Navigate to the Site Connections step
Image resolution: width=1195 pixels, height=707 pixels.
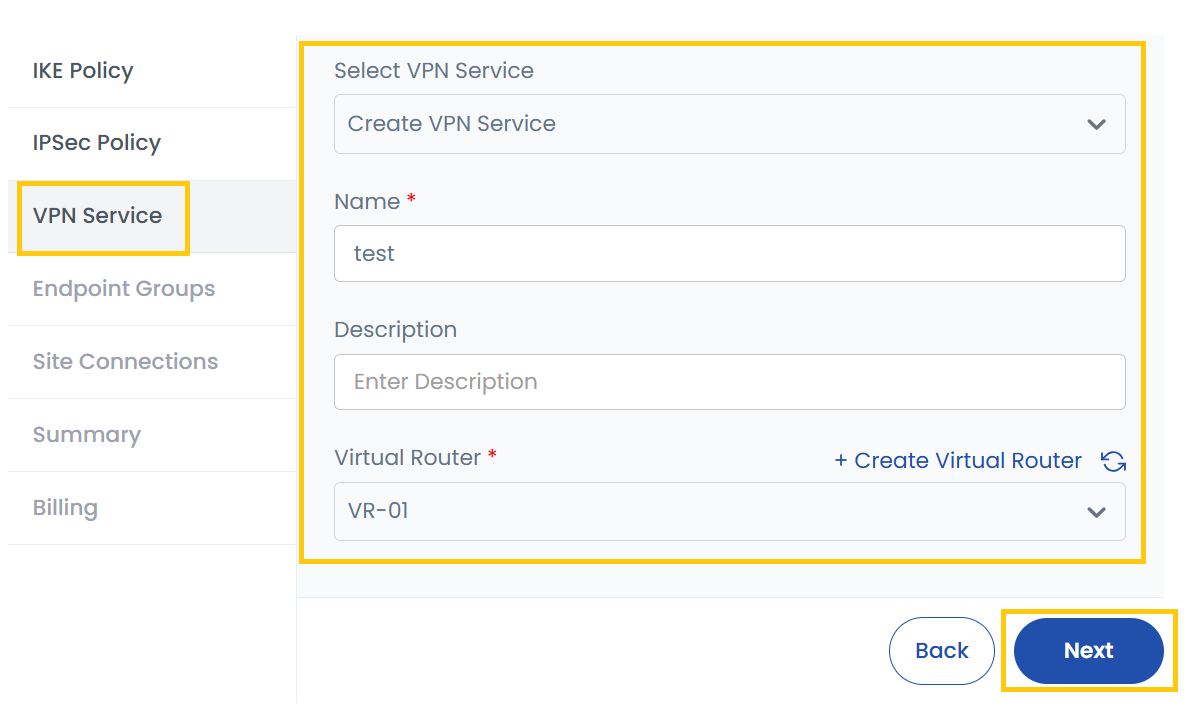pyautogui.click(x=125, y=361)
